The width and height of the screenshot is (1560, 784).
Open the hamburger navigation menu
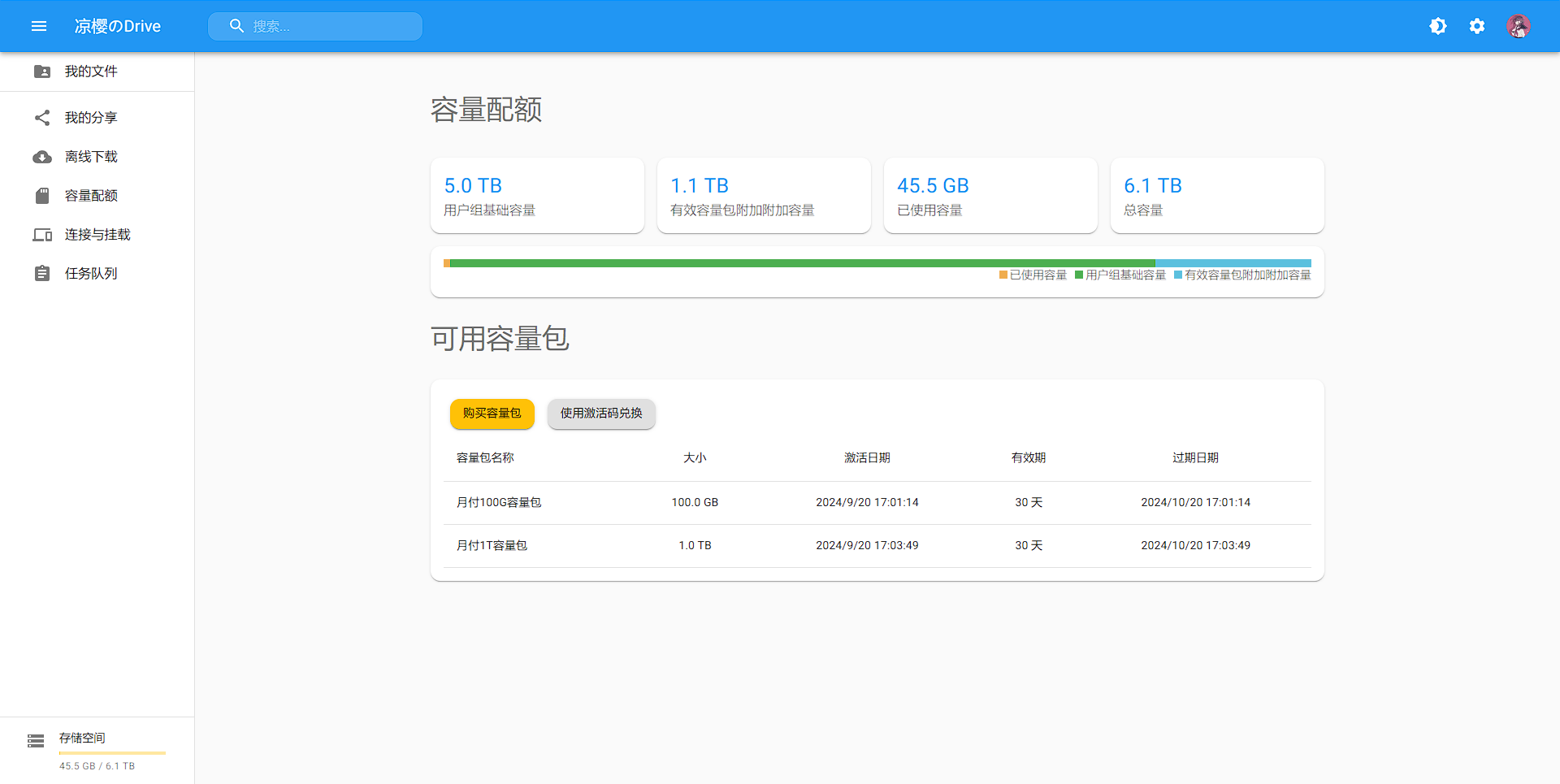pyautogui.click(x=39, y=26)
